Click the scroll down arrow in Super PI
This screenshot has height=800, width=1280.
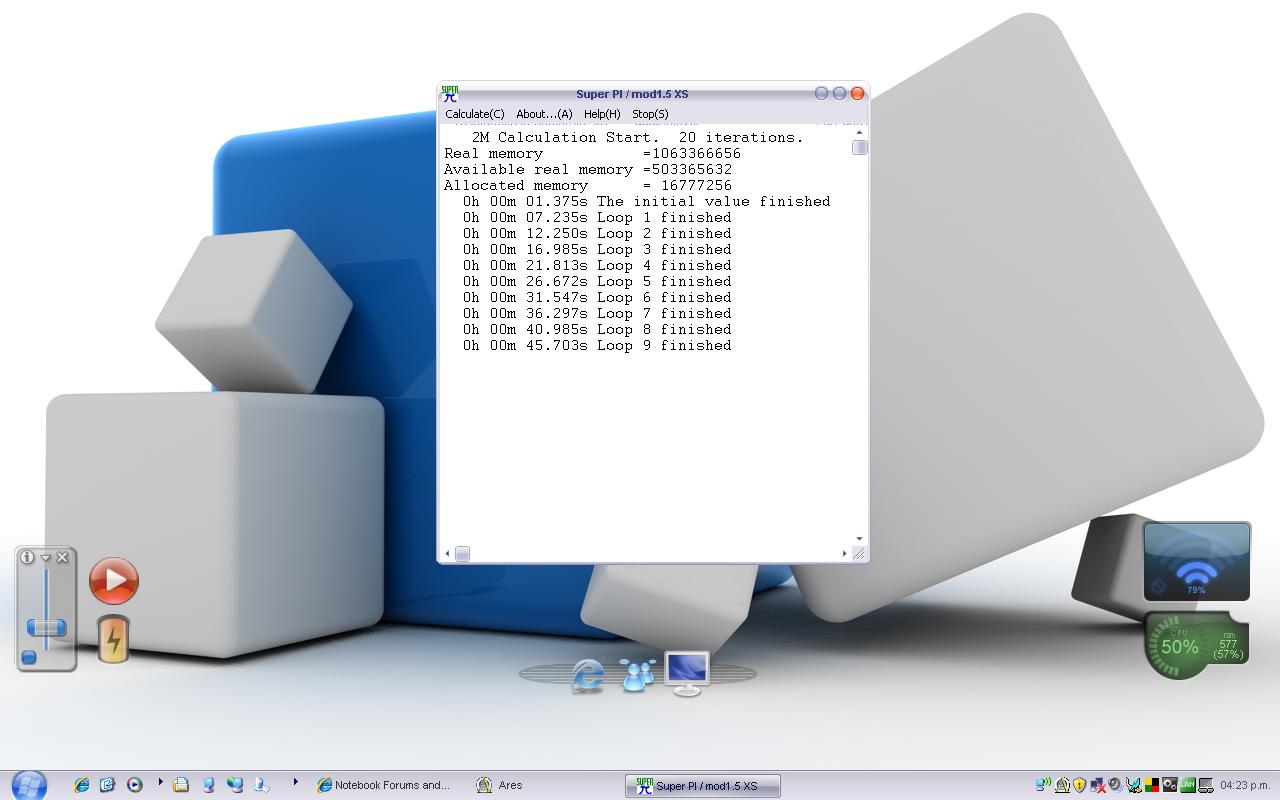(x=859, y=539)
